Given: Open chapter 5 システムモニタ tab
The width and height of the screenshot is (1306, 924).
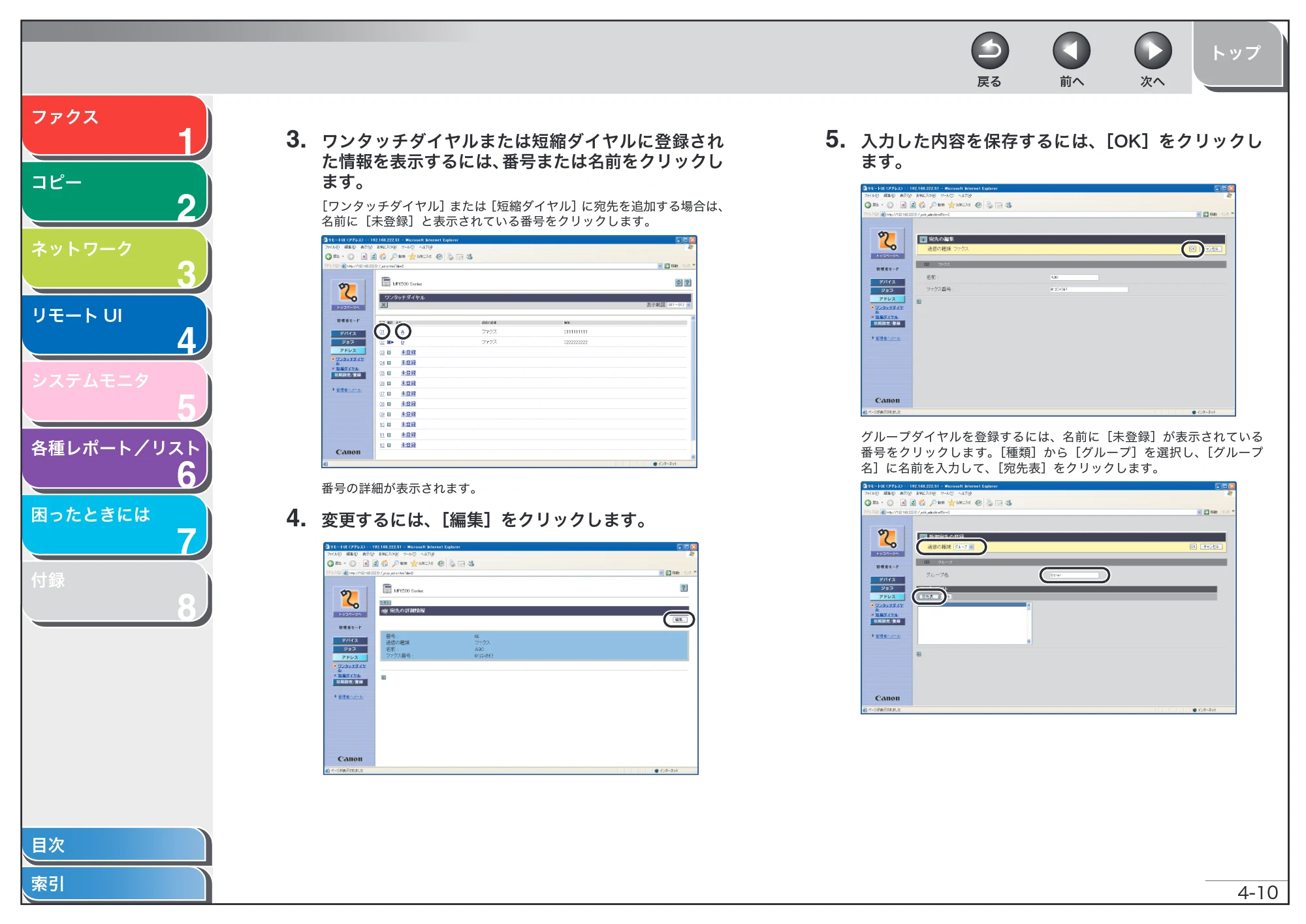Looking at the screenshot, I should [x=115, y=392].
